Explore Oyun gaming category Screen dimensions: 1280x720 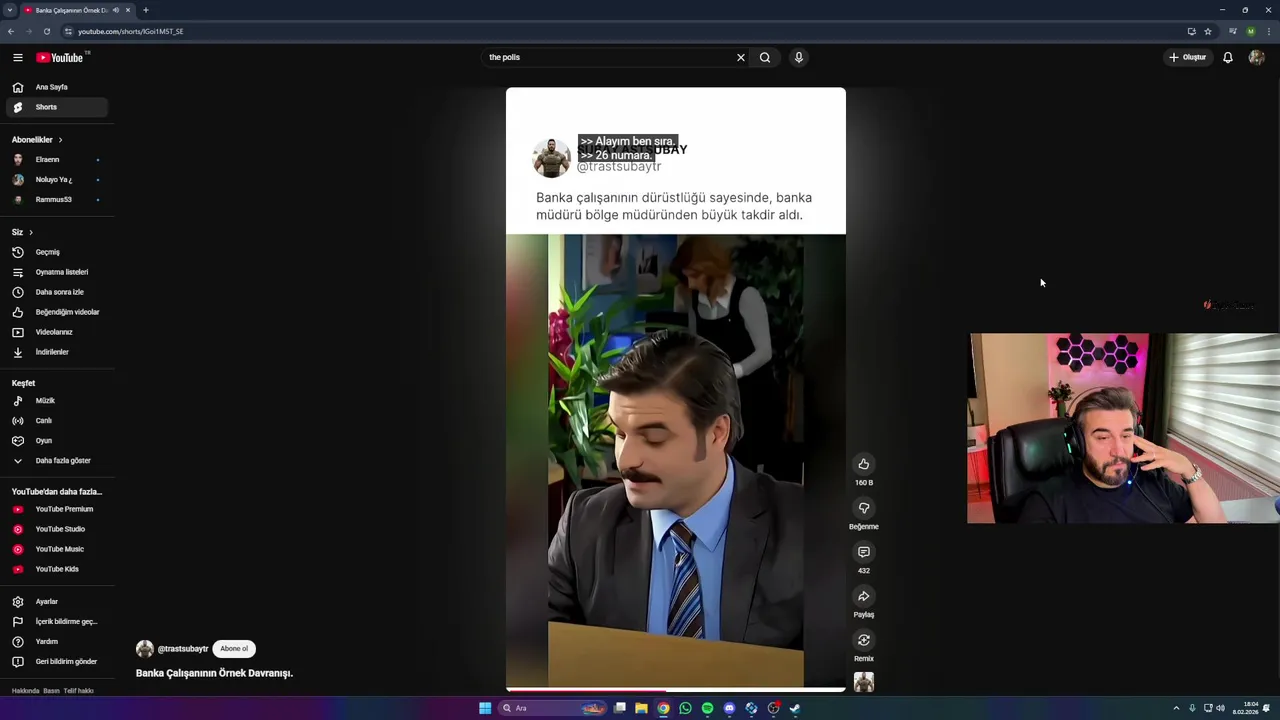pos(56,441)
